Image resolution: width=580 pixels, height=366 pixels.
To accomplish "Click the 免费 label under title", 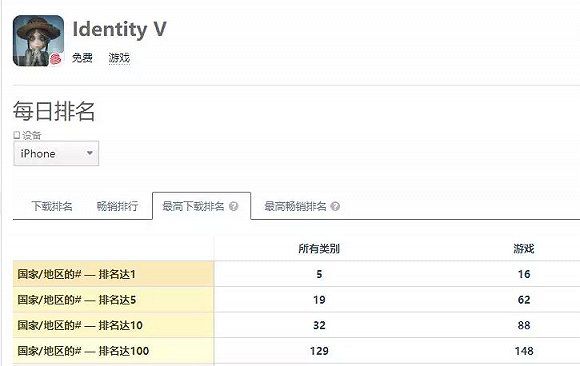I will [x=82, y=58].
